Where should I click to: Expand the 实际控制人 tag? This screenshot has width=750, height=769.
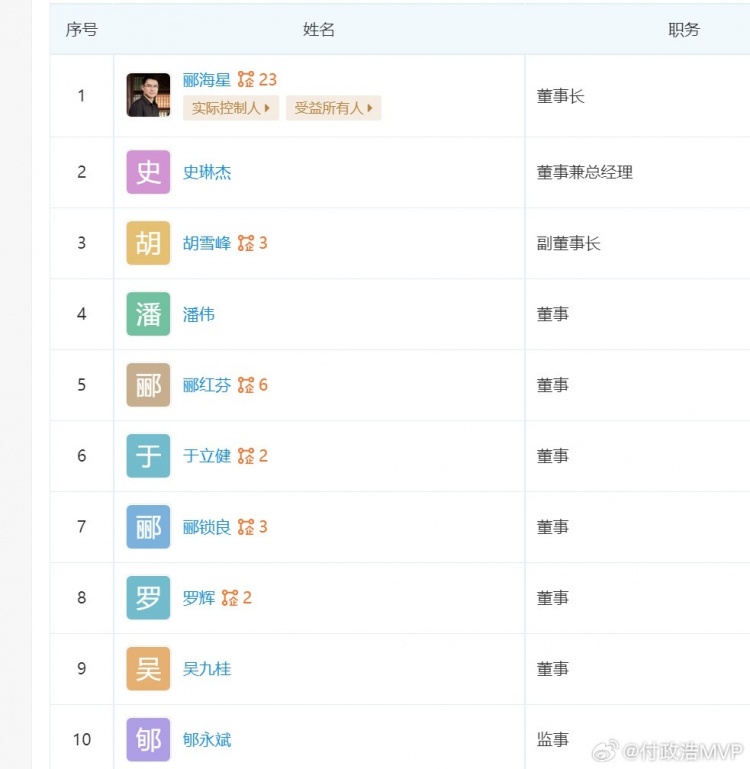coord(231,108)
